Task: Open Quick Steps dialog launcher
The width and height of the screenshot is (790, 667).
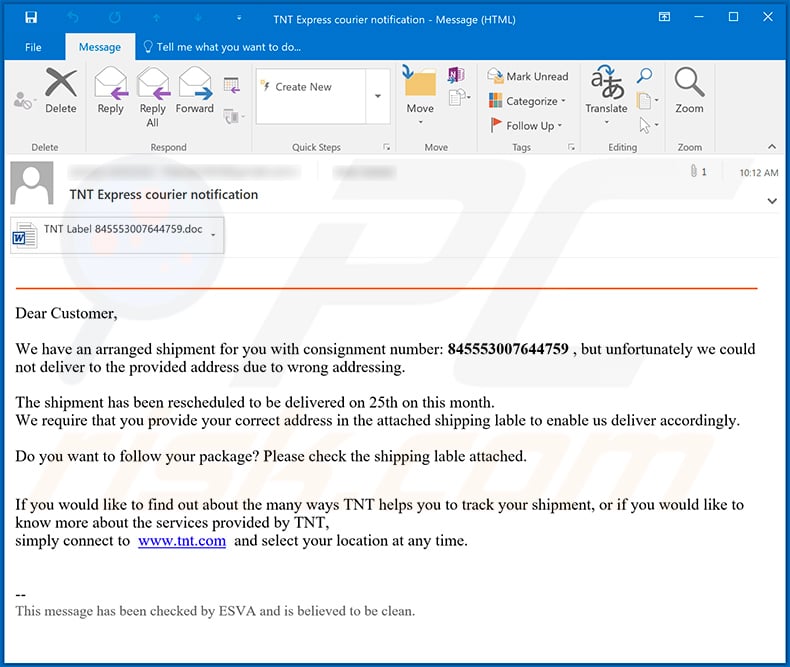Action: [x=386, y=147]
